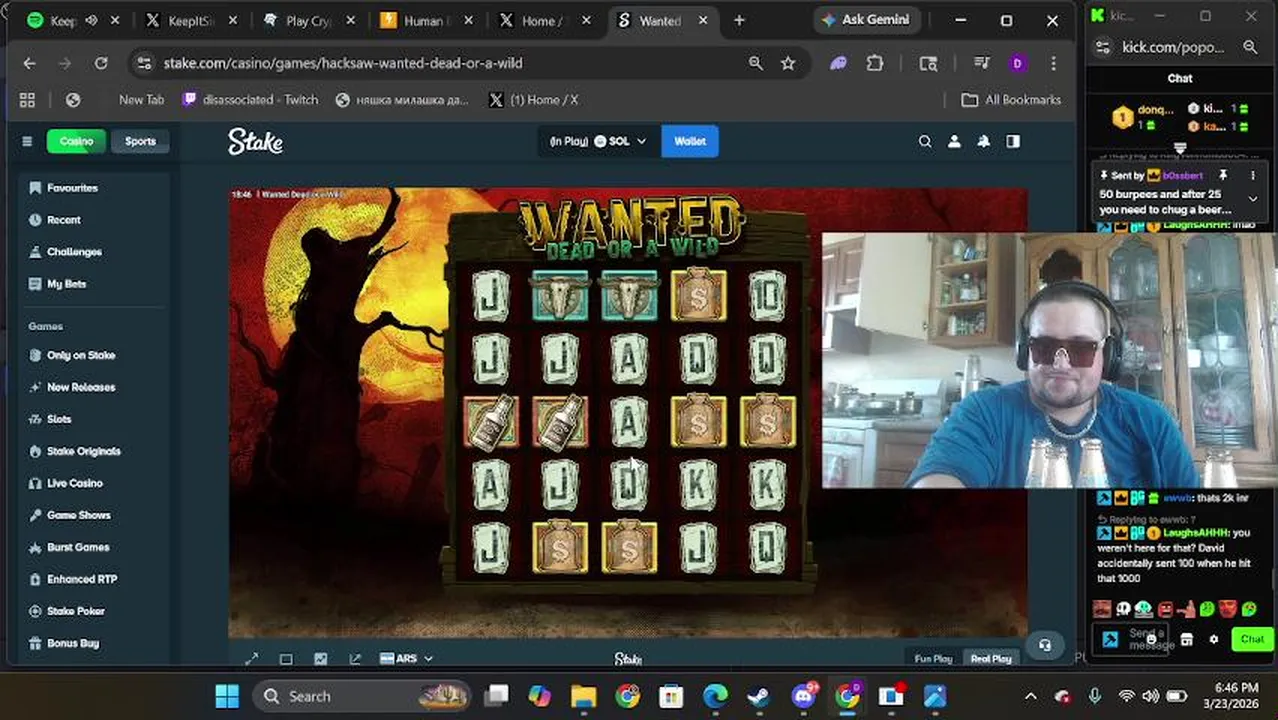The width and height of the screenshot is (1278, 720).
Task: Click Ask Gemini button
Action: (x=864, y=20)
